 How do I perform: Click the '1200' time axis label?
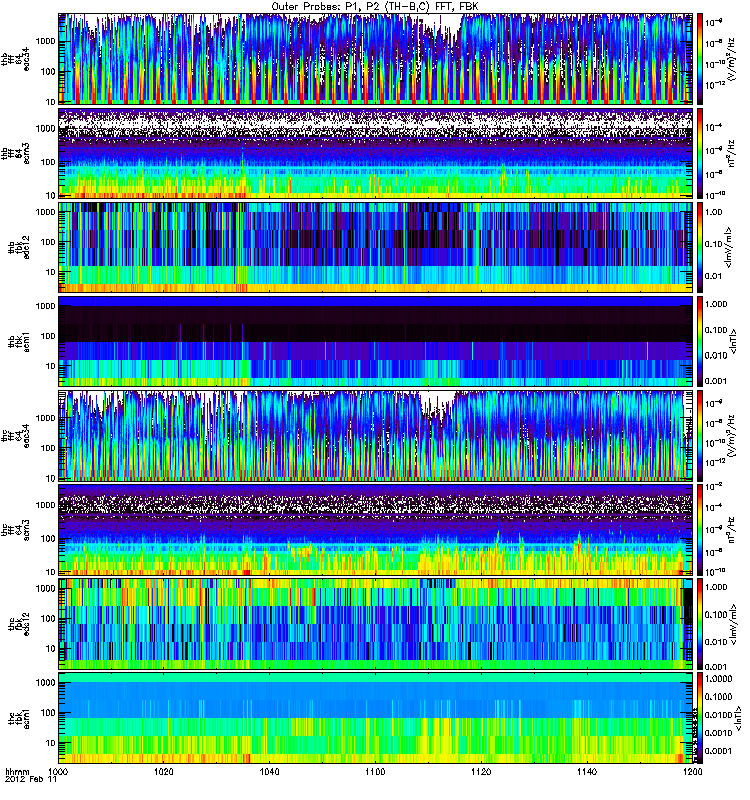(x=692, y=772)
